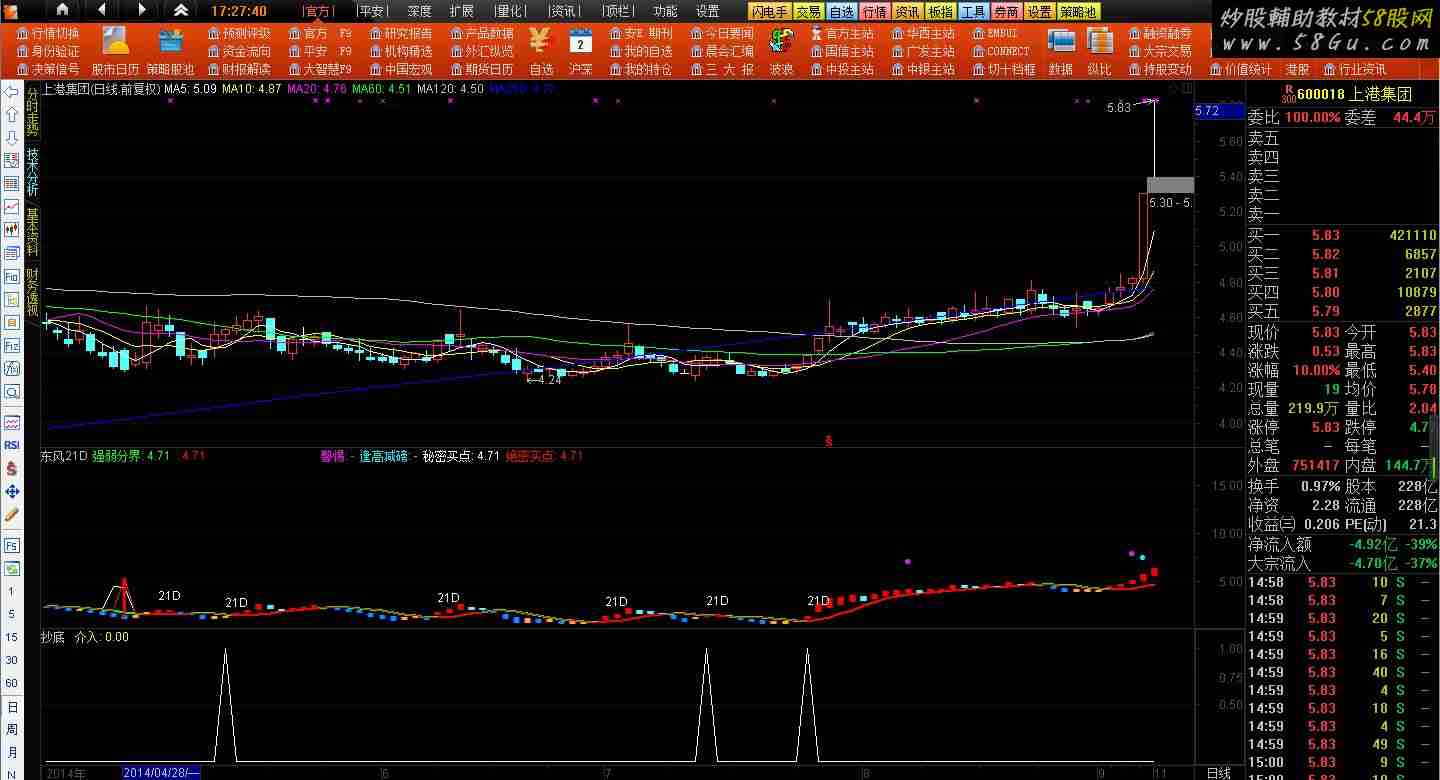Screen dimensions: 1440x780
Task: Click the candlestick chart icon in sidebar
Action: [x=12, y=230]
